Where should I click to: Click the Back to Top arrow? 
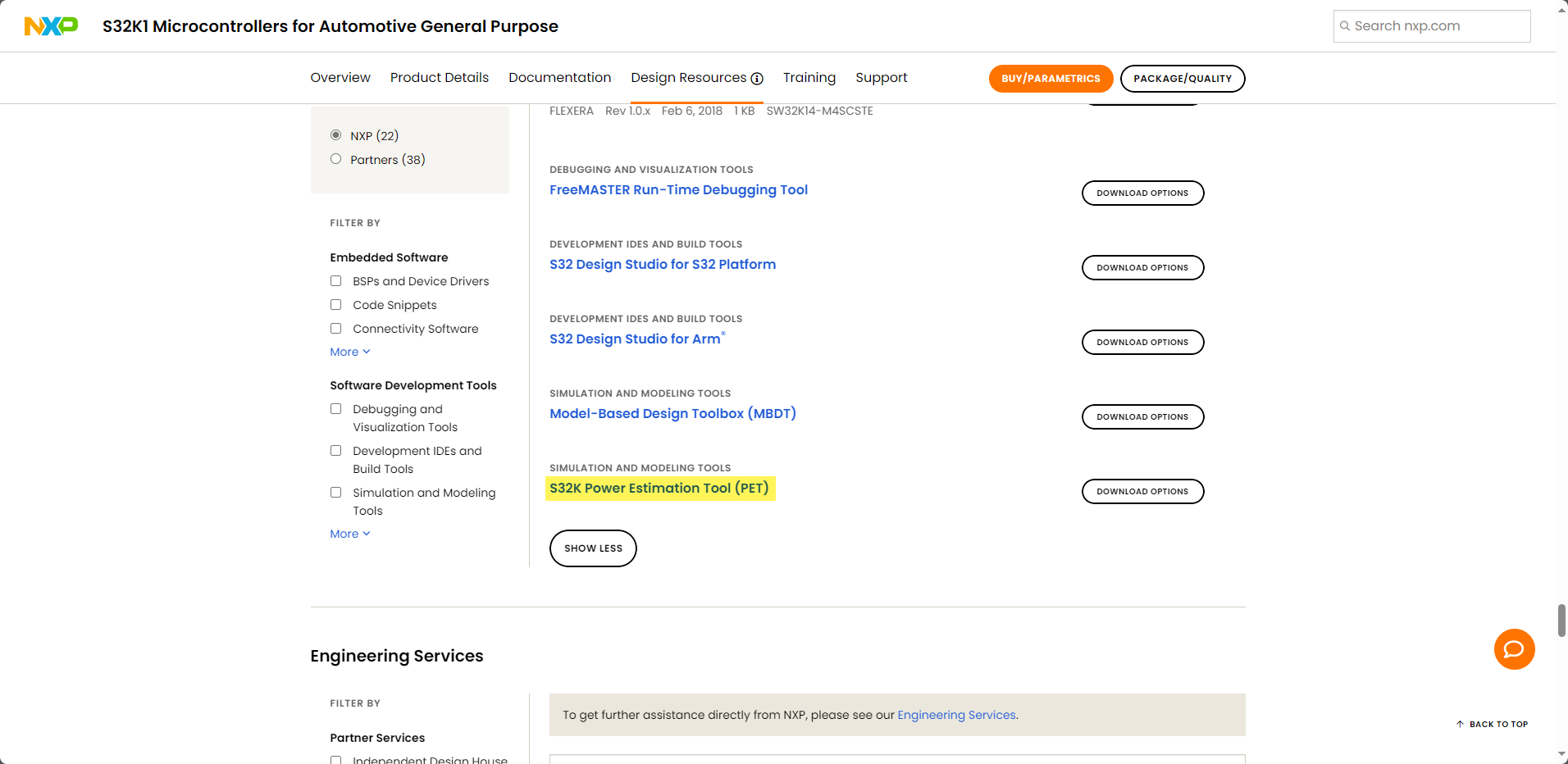(1460, 724)
